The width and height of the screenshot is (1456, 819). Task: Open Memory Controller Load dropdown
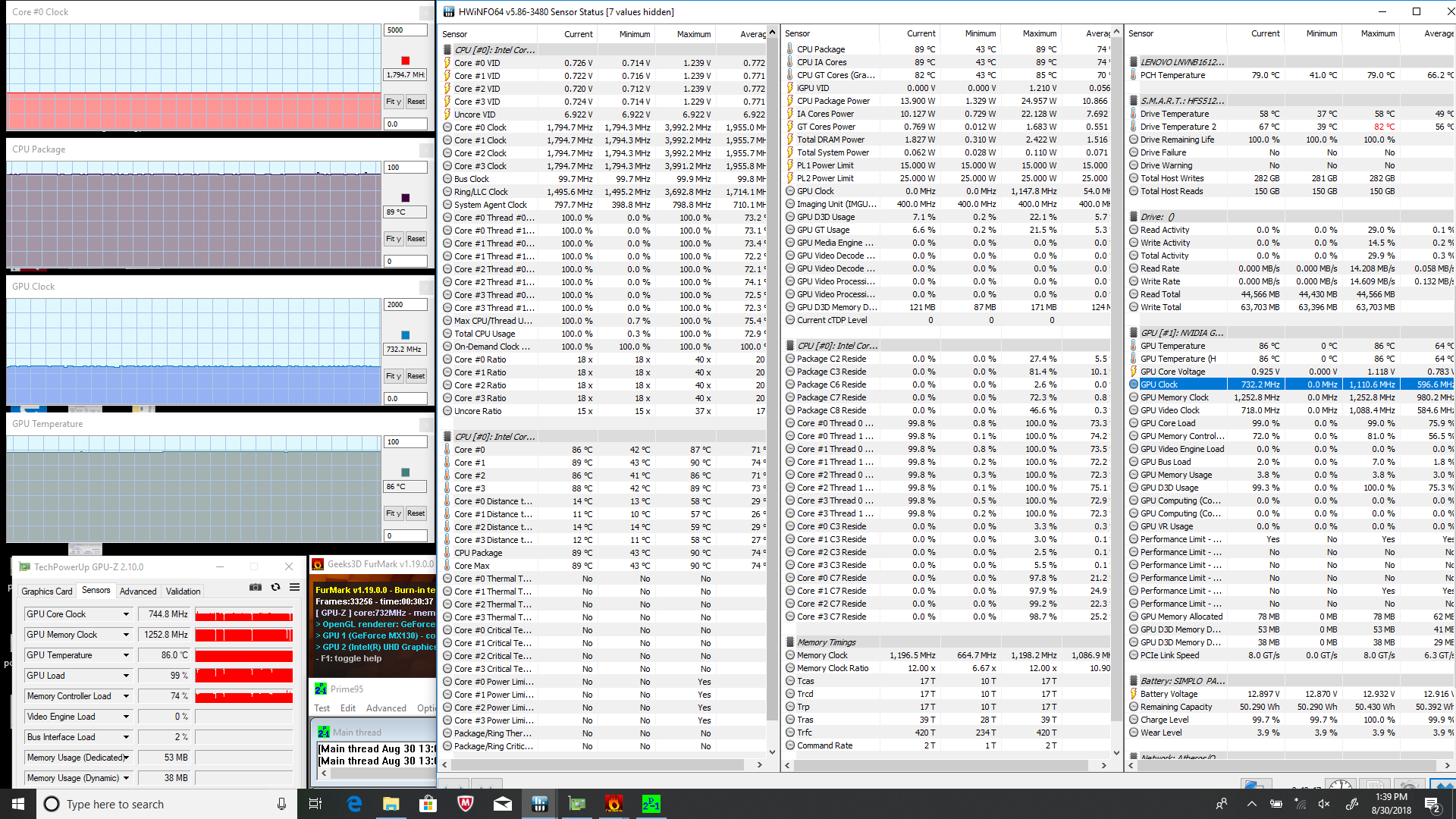[x=126, y=696]
